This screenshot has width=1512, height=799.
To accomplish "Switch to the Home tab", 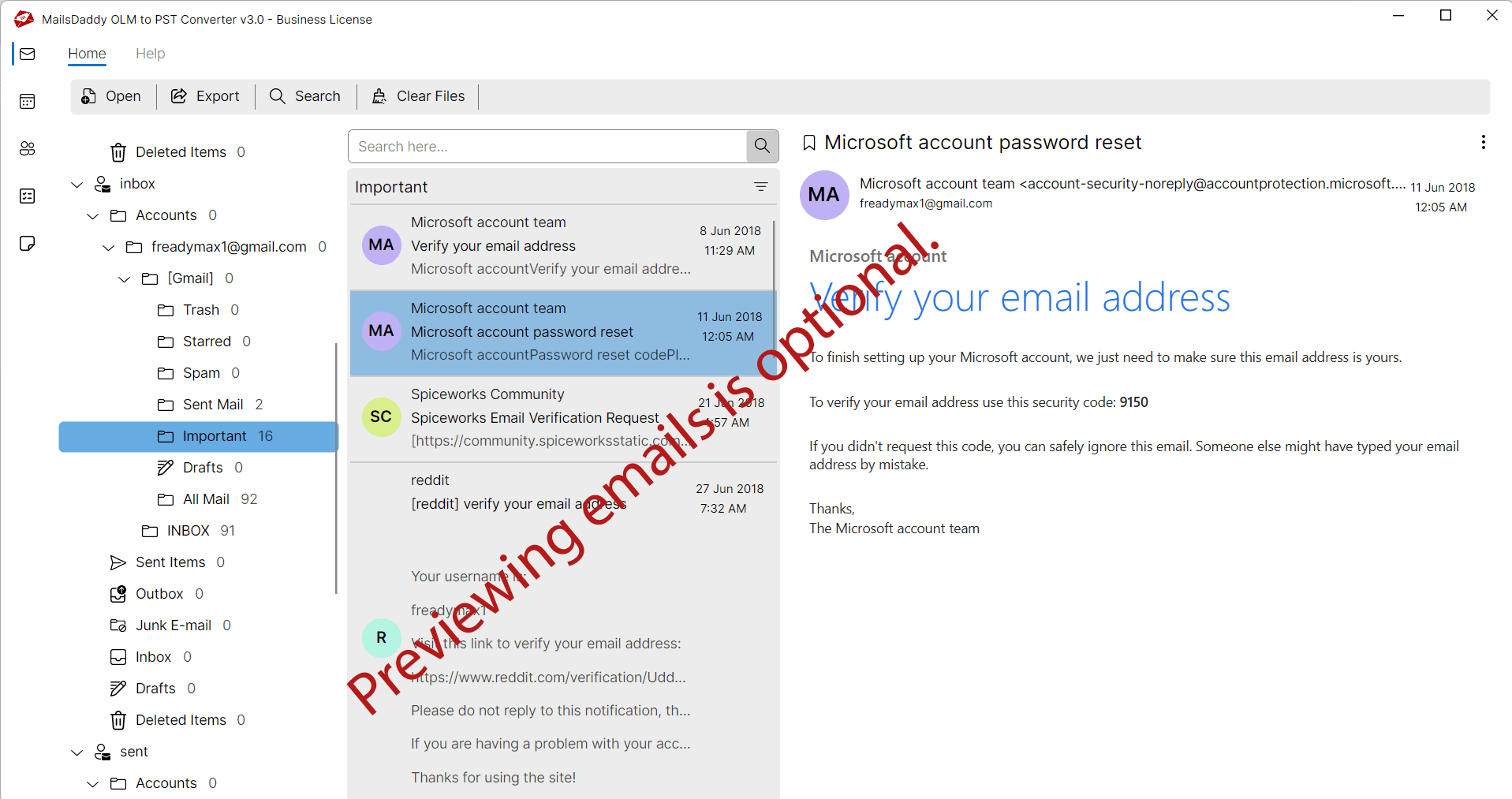I will 87,54.
